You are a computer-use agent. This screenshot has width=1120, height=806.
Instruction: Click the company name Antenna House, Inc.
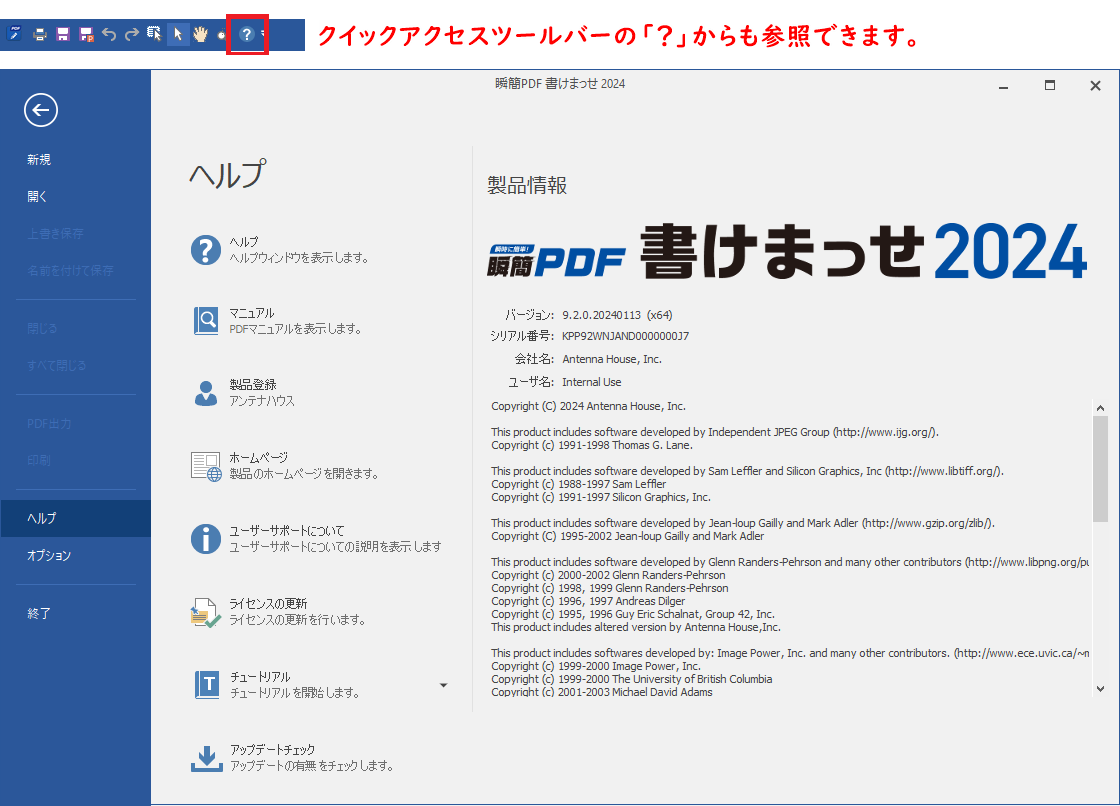click(612, 359)
